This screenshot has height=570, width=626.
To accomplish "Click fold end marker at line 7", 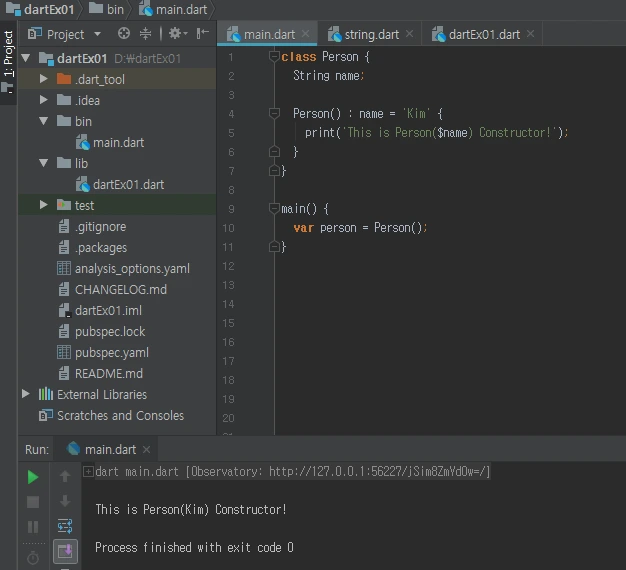I will pos(274,171).
